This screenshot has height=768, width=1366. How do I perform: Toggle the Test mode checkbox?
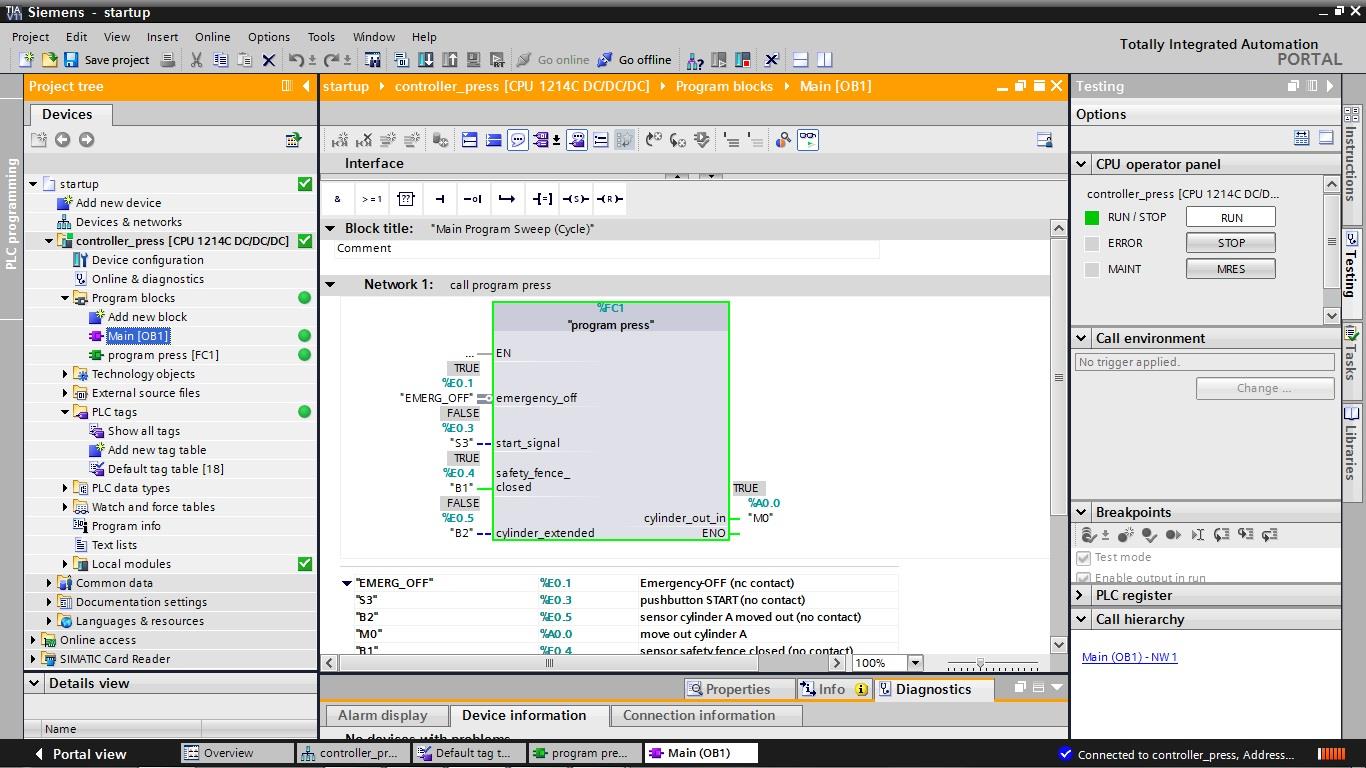[1083, 558]
